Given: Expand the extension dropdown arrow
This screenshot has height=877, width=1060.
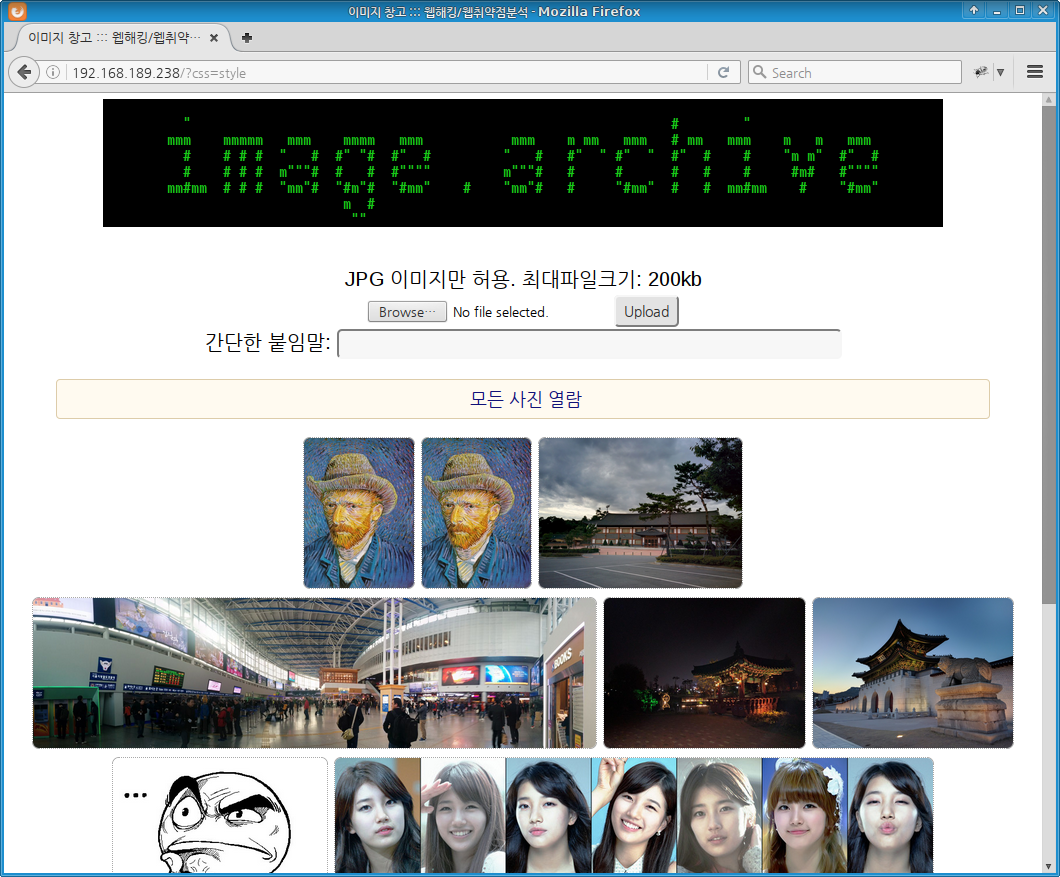Looking at the screenshot, I should coord(1001,72).
